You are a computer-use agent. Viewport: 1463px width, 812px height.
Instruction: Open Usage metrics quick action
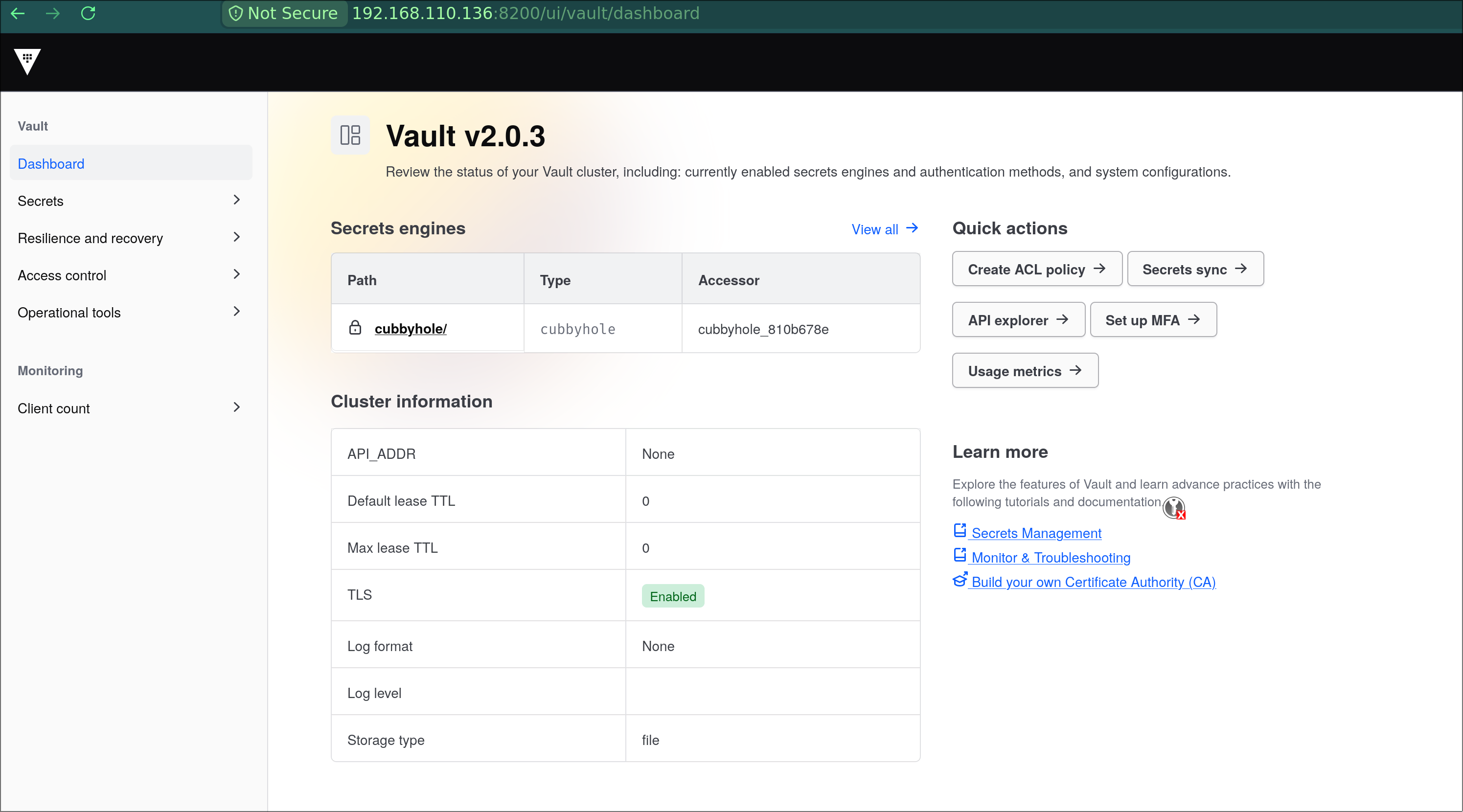pyautogui.click(x=1025, y=370)
